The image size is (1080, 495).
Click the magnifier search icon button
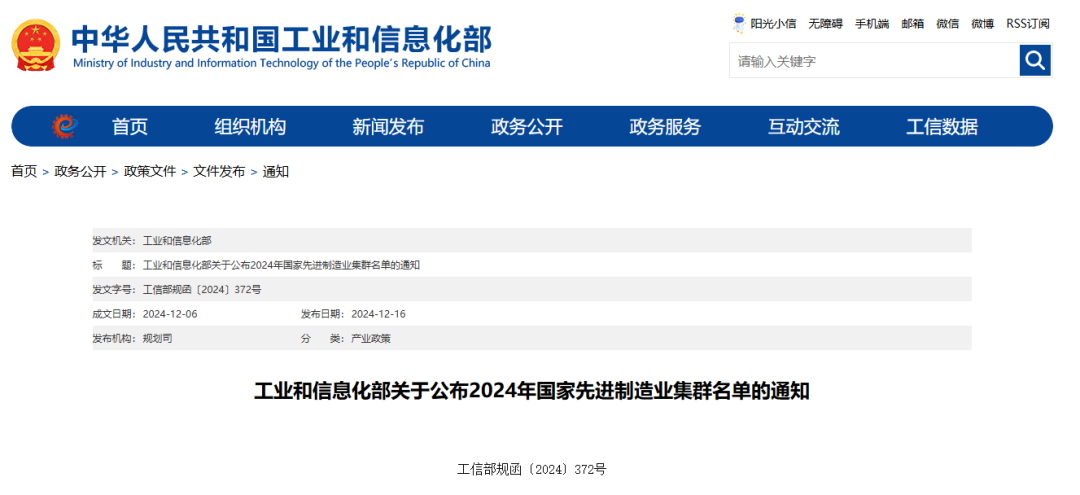(1035, 61)
